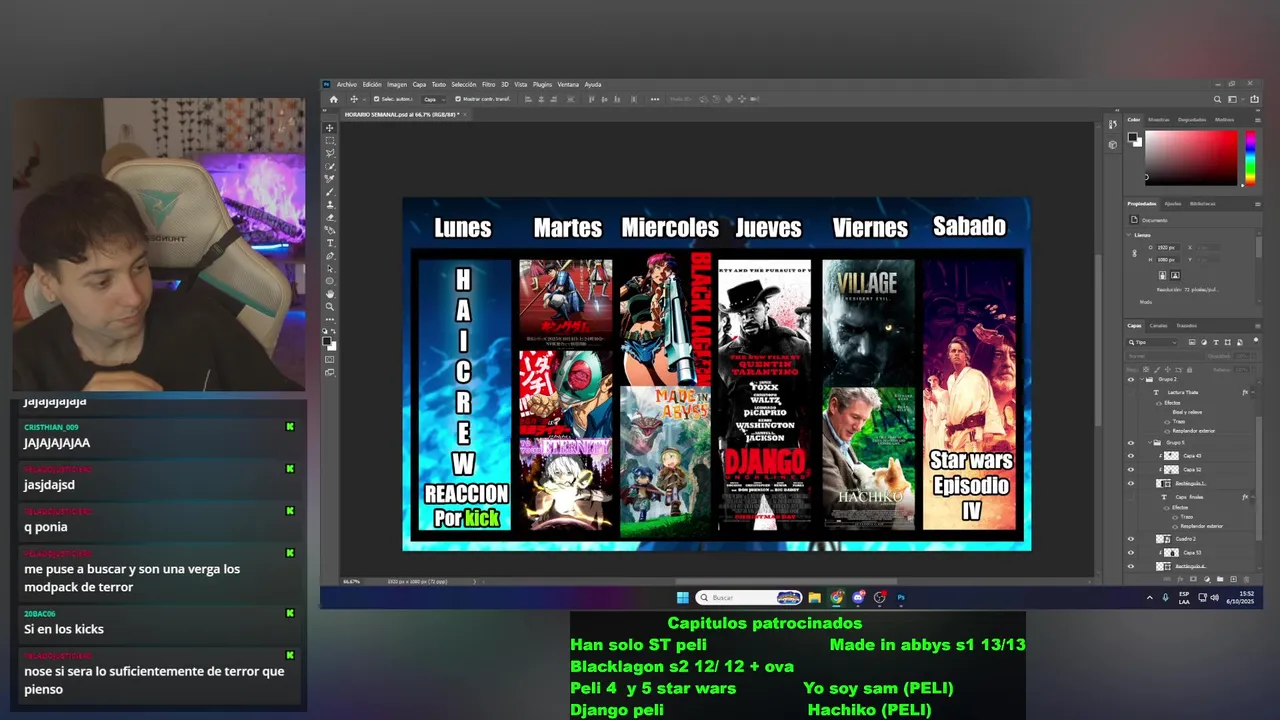1280x720 pixels.
Task: Click the foreground color swatch in Color panel
Action: point(1132,137)
